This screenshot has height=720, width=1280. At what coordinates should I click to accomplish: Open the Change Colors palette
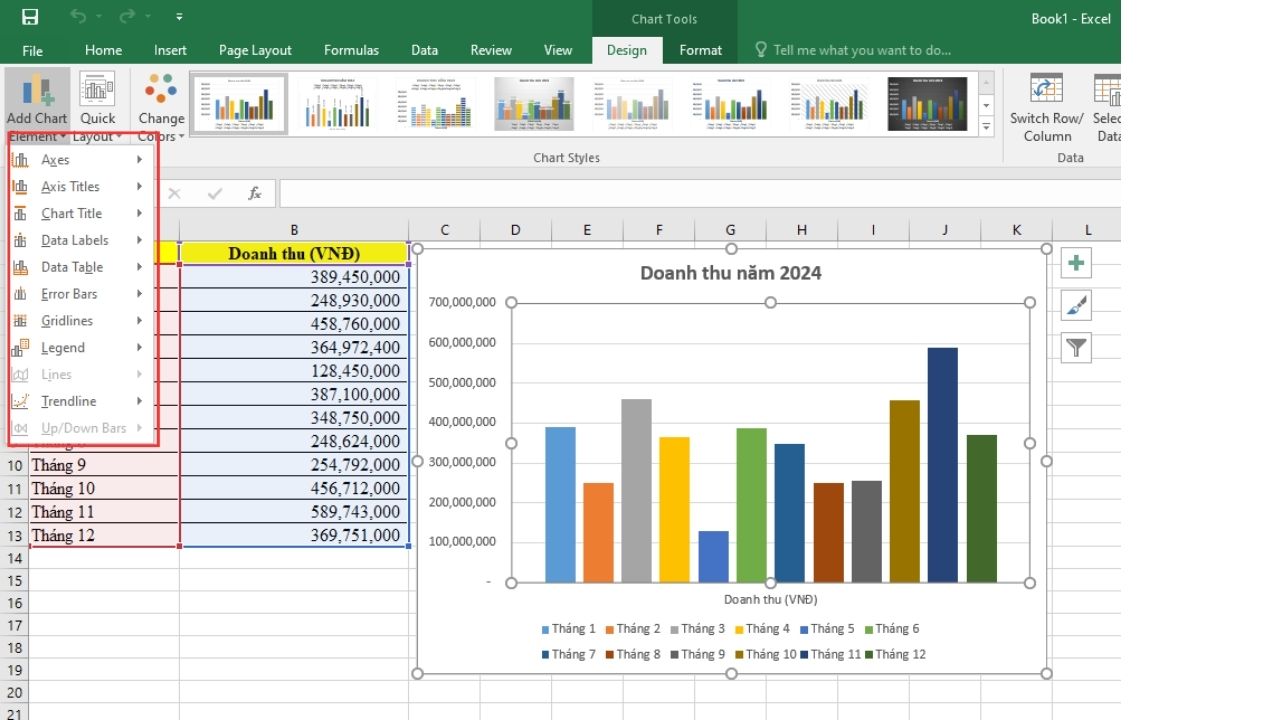tap(161, 100)
